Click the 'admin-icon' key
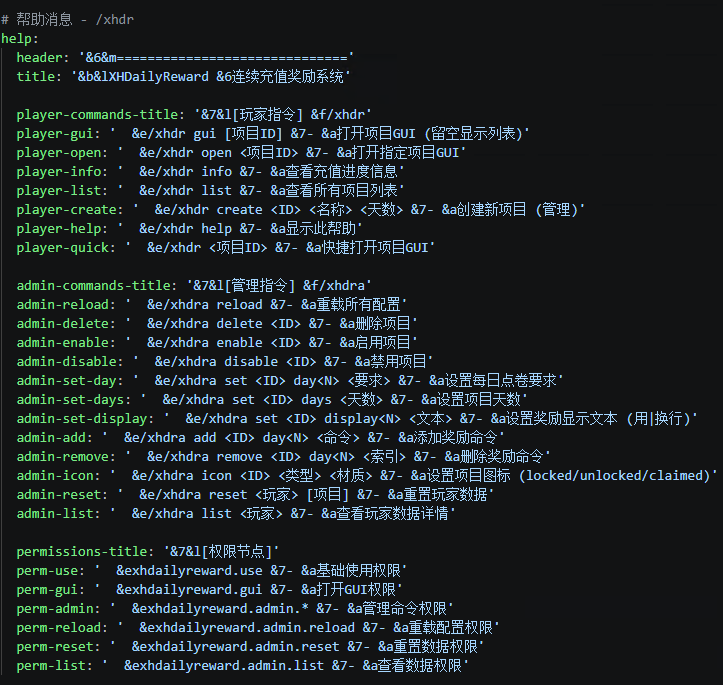 click(55, 476)
